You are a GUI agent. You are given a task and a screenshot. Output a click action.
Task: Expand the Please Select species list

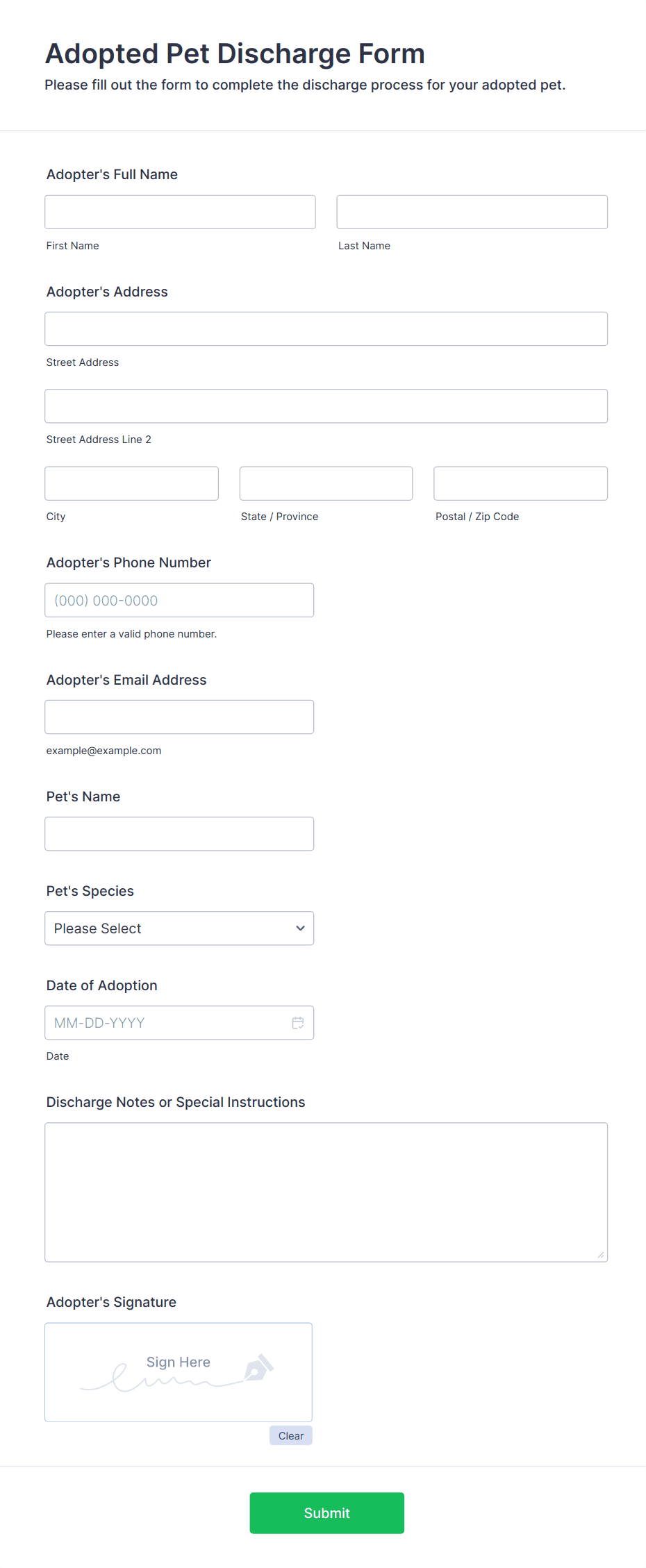tap(179, 928)
